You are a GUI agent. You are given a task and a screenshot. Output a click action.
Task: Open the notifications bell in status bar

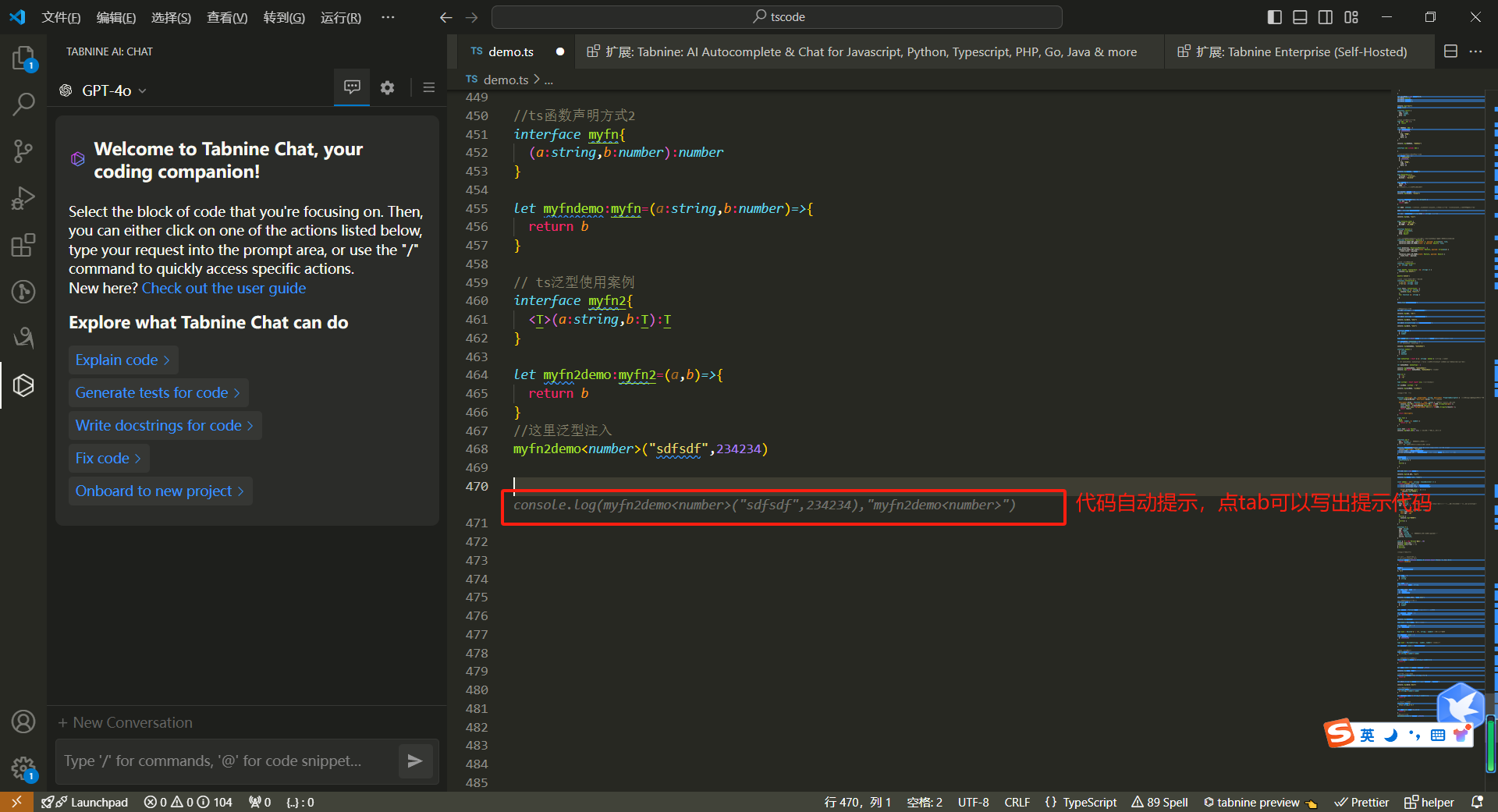(x=1477, y=802)
